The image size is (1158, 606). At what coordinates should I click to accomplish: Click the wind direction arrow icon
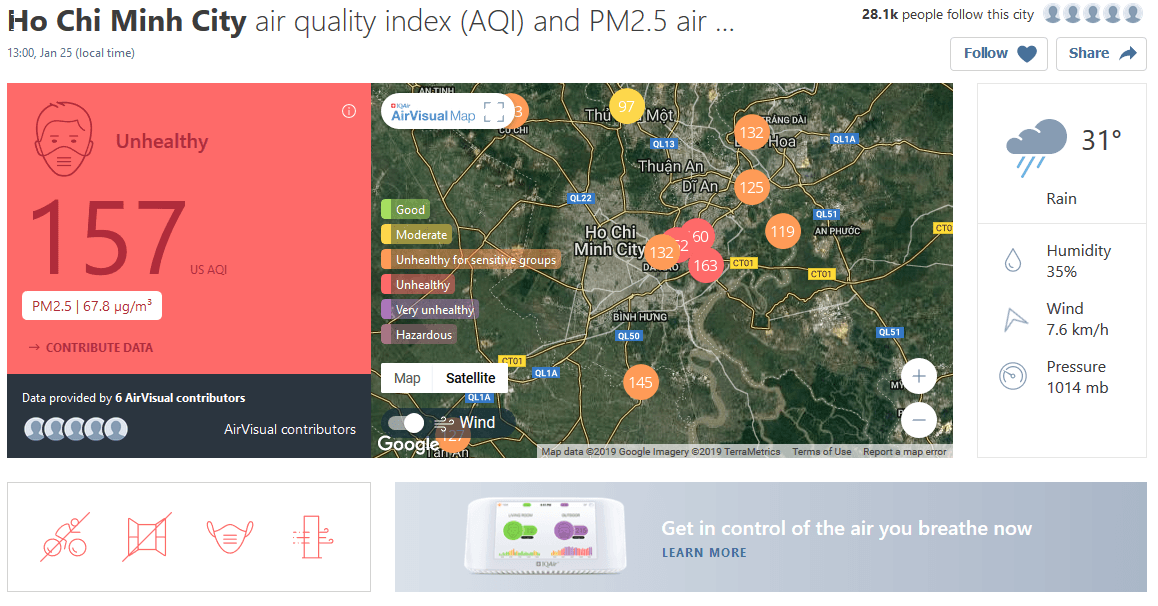[x=1015, y=319]
